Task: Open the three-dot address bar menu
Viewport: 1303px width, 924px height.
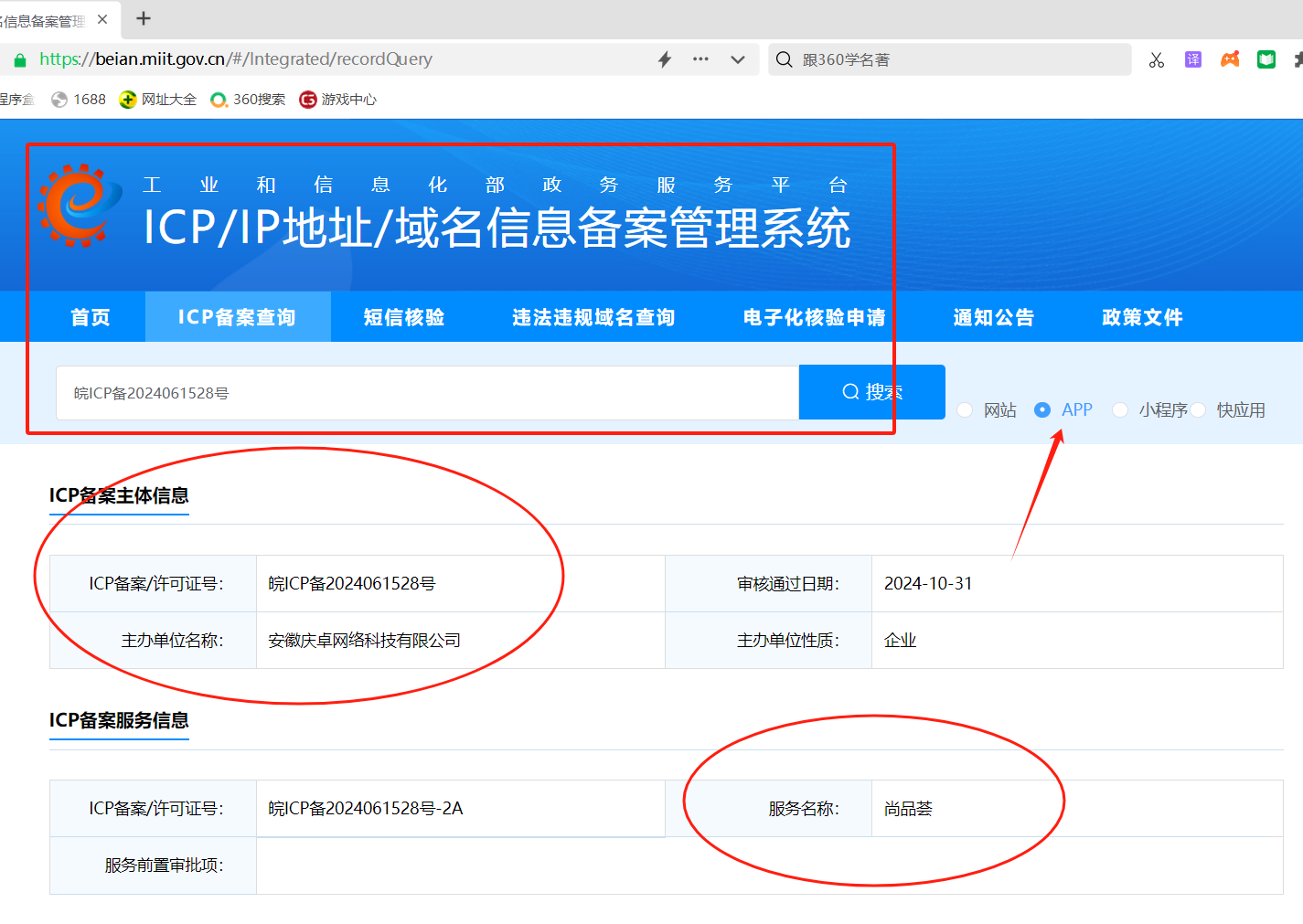Action: tap(700, 58)
